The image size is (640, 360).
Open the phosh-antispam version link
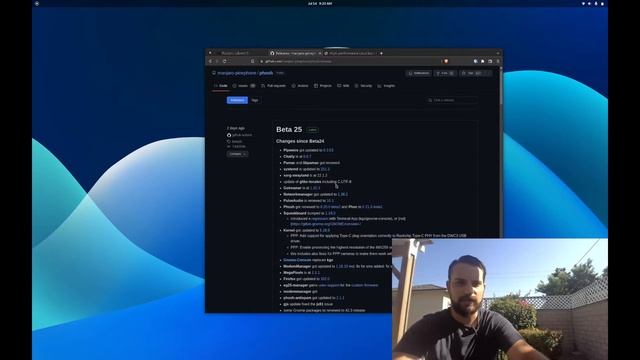pos(340,298)
